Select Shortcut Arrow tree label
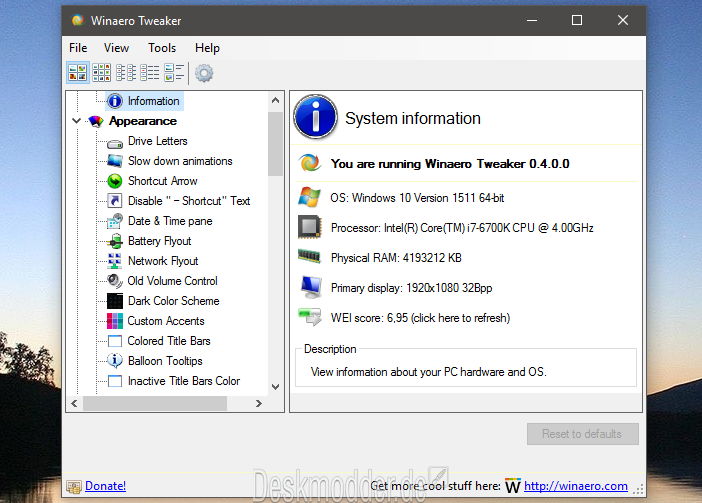Viewport: 702px width, 503px height. click(x=163, y=181)
